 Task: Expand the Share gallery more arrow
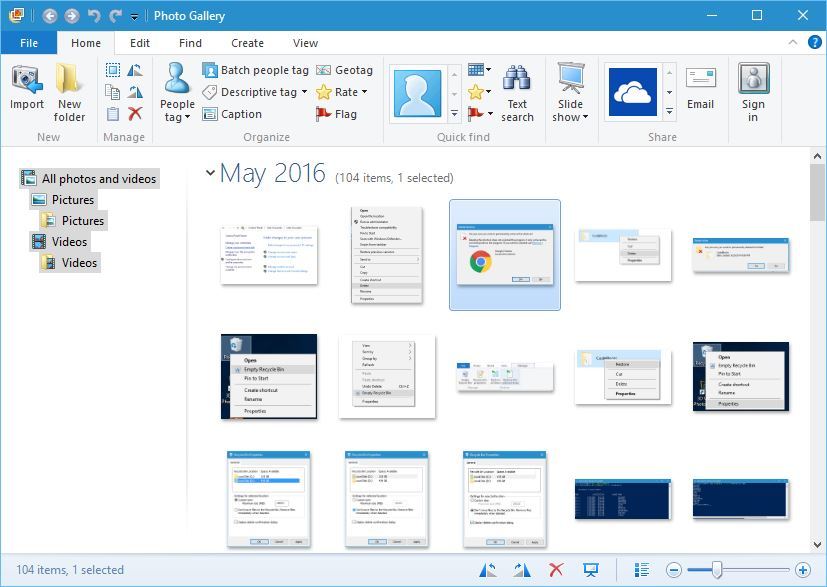pyautogui.click(x=669, y=111)
